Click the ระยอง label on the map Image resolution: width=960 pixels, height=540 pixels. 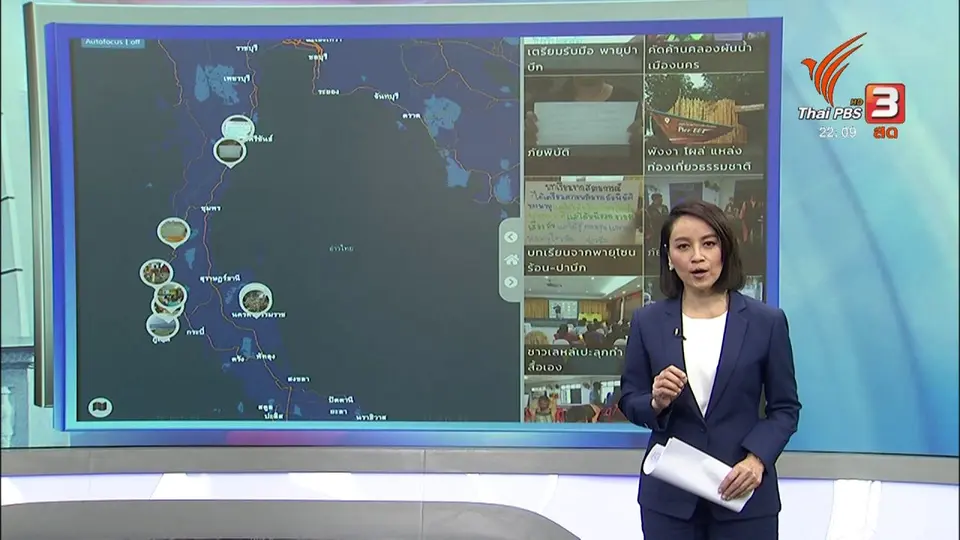pyautogui.click(x=328, y=91)
